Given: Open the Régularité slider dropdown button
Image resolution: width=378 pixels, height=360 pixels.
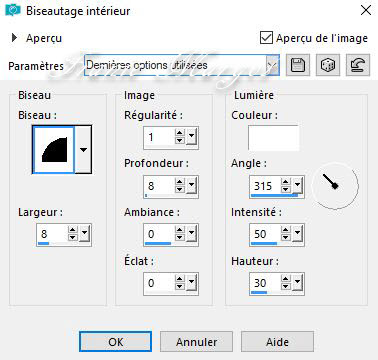Looking at the screenshot, I should 191,137.
